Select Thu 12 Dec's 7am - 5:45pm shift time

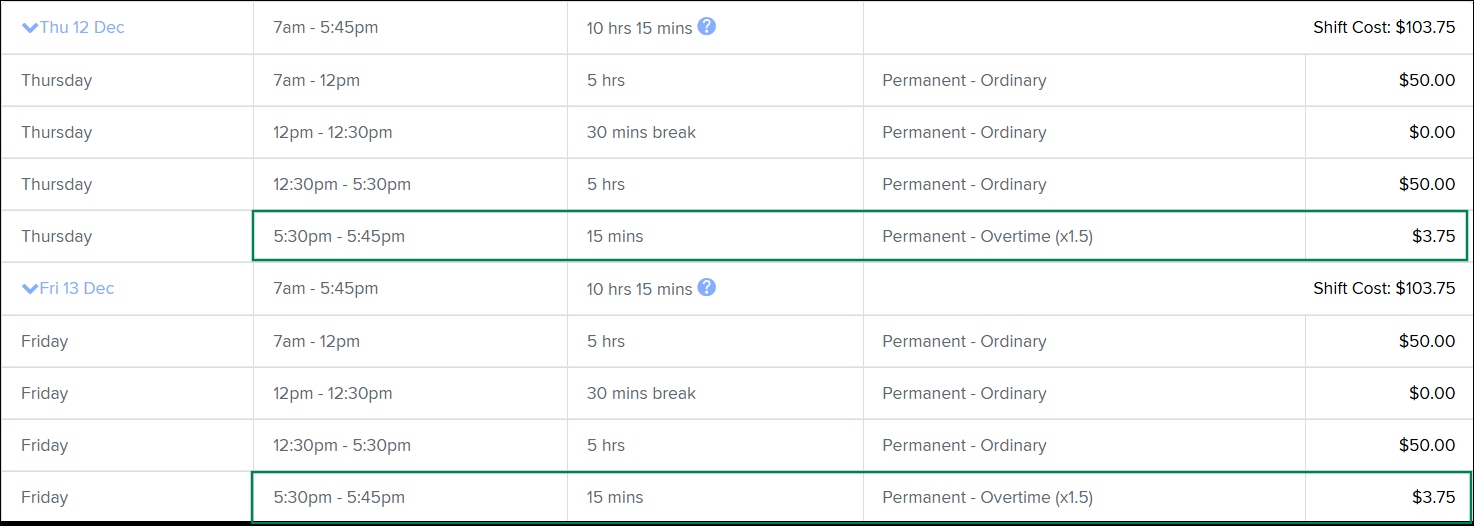click(326, 28)
